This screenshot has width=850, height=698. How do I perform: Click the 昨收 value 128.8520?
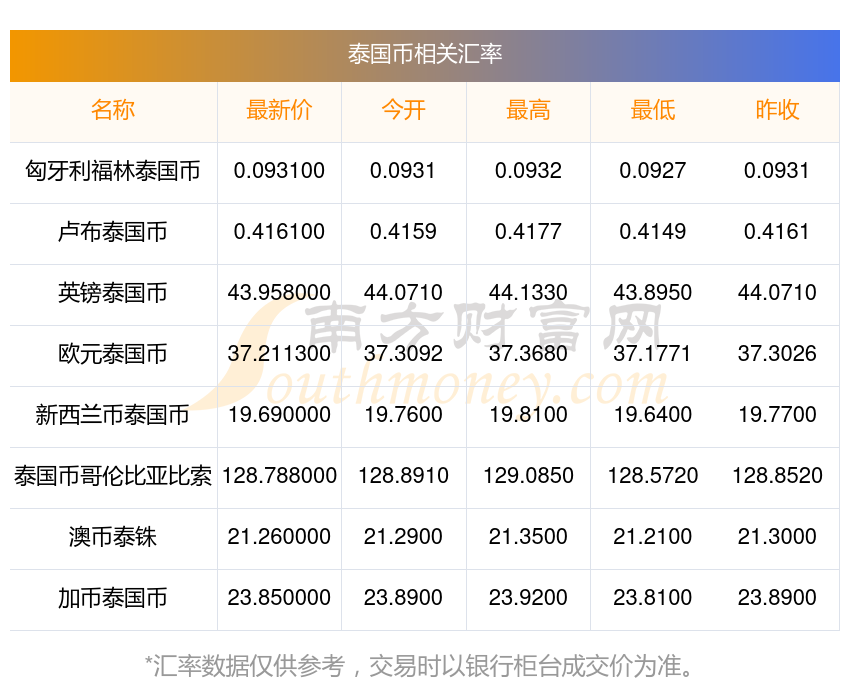(777, 476)
